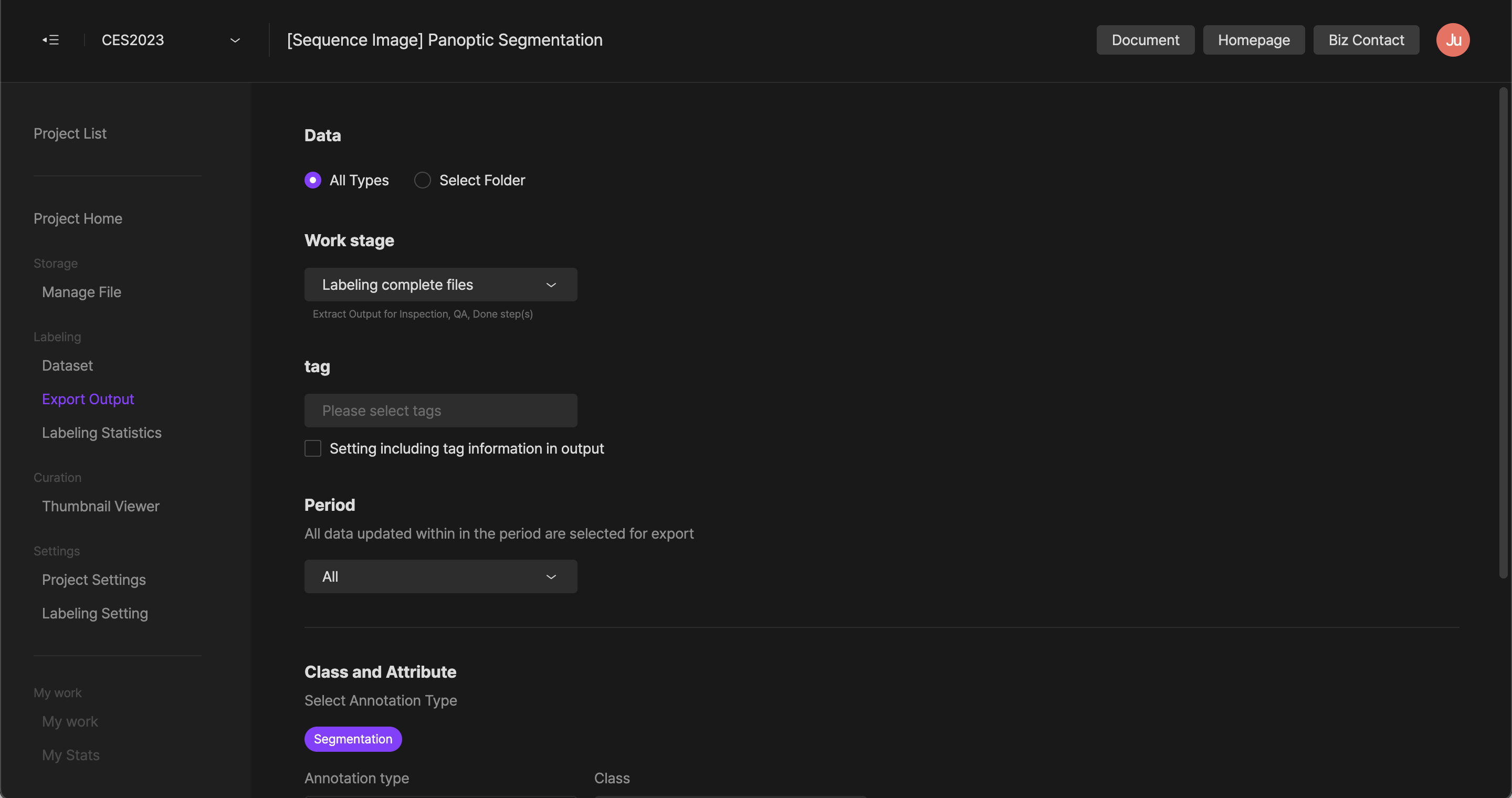Image resolution: width=1512 pixels, height=798 pixels.
Task: Navigate to Project List
Action: pos(70,134)
